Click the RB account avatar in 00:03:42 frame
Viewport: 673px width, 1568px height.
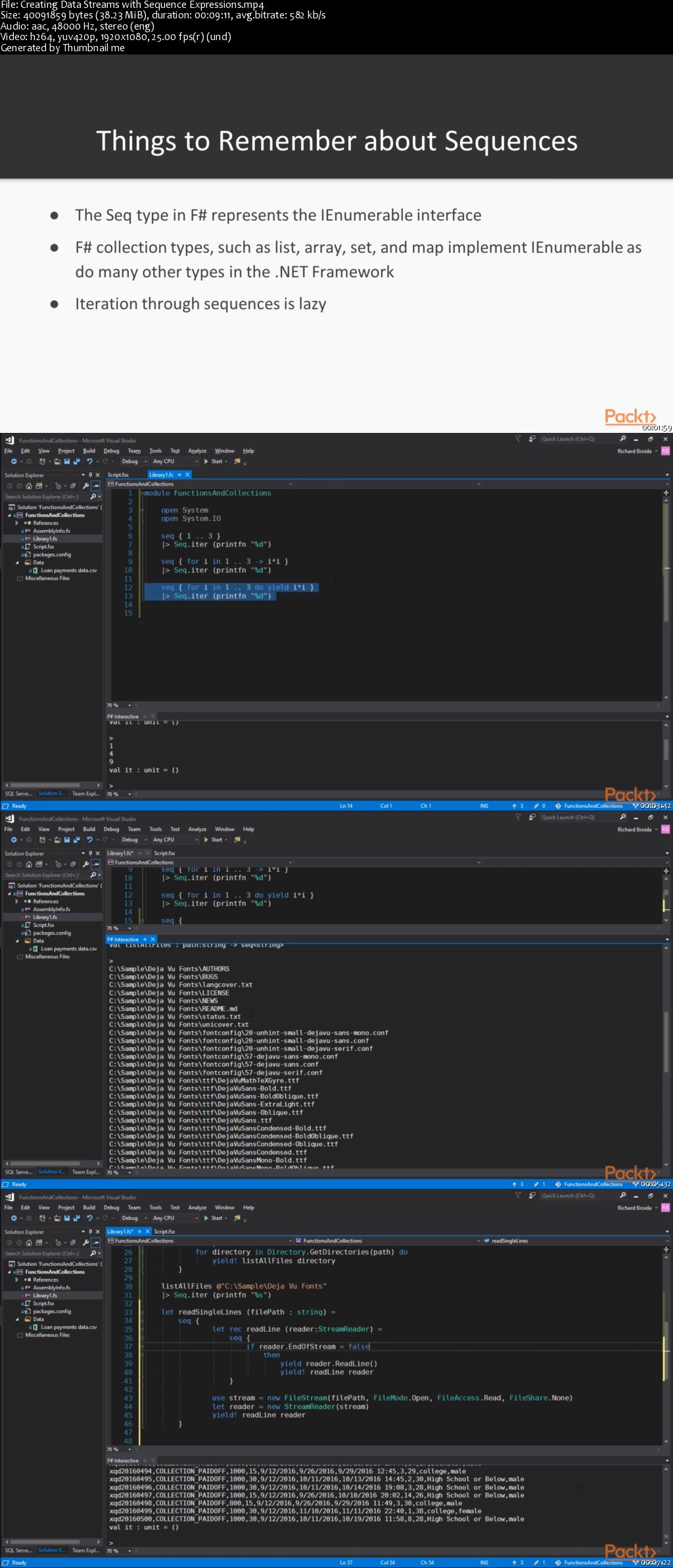[665, 451]
